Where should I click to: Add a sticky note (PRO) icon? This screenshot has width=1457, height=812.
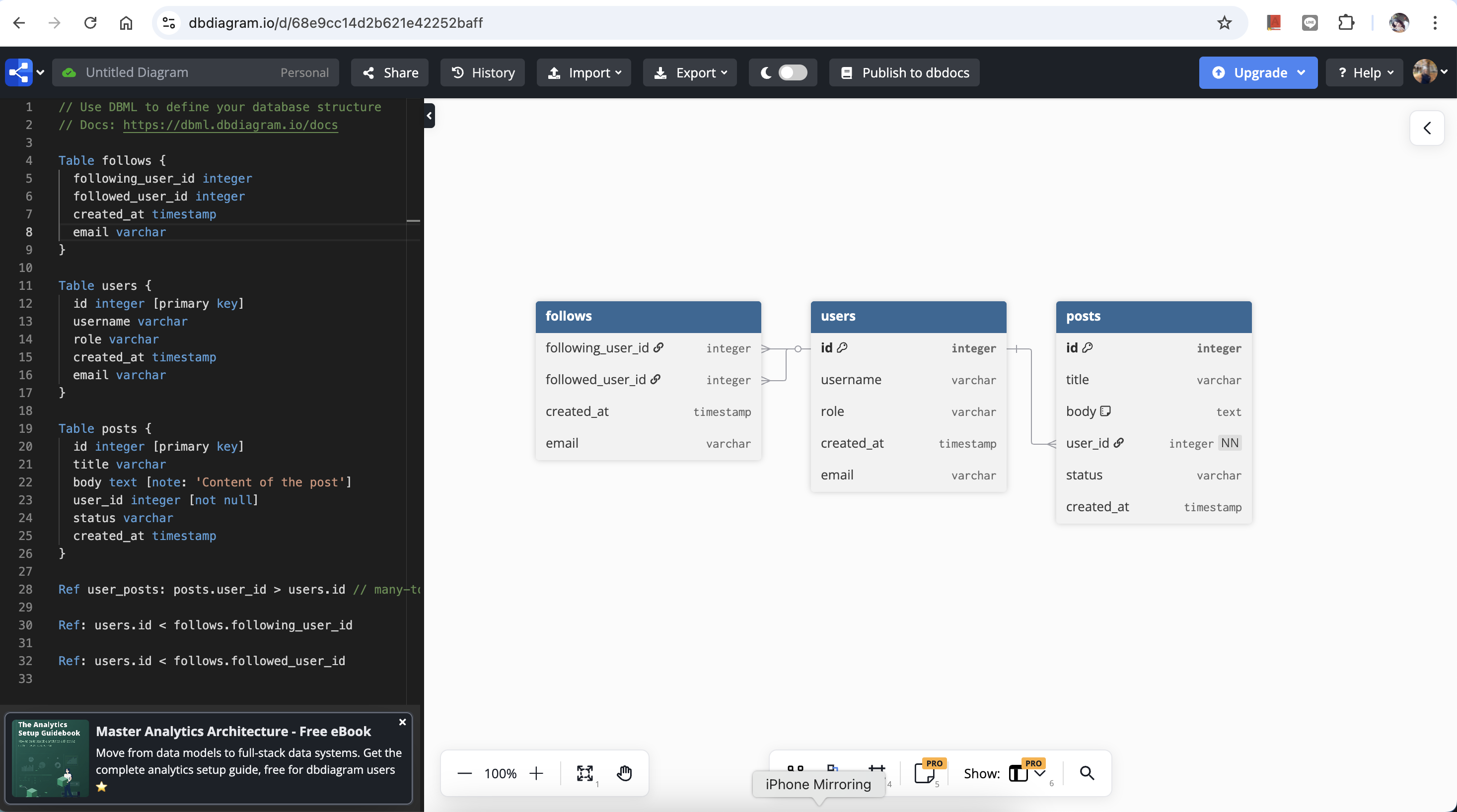[x=925, y=773]
